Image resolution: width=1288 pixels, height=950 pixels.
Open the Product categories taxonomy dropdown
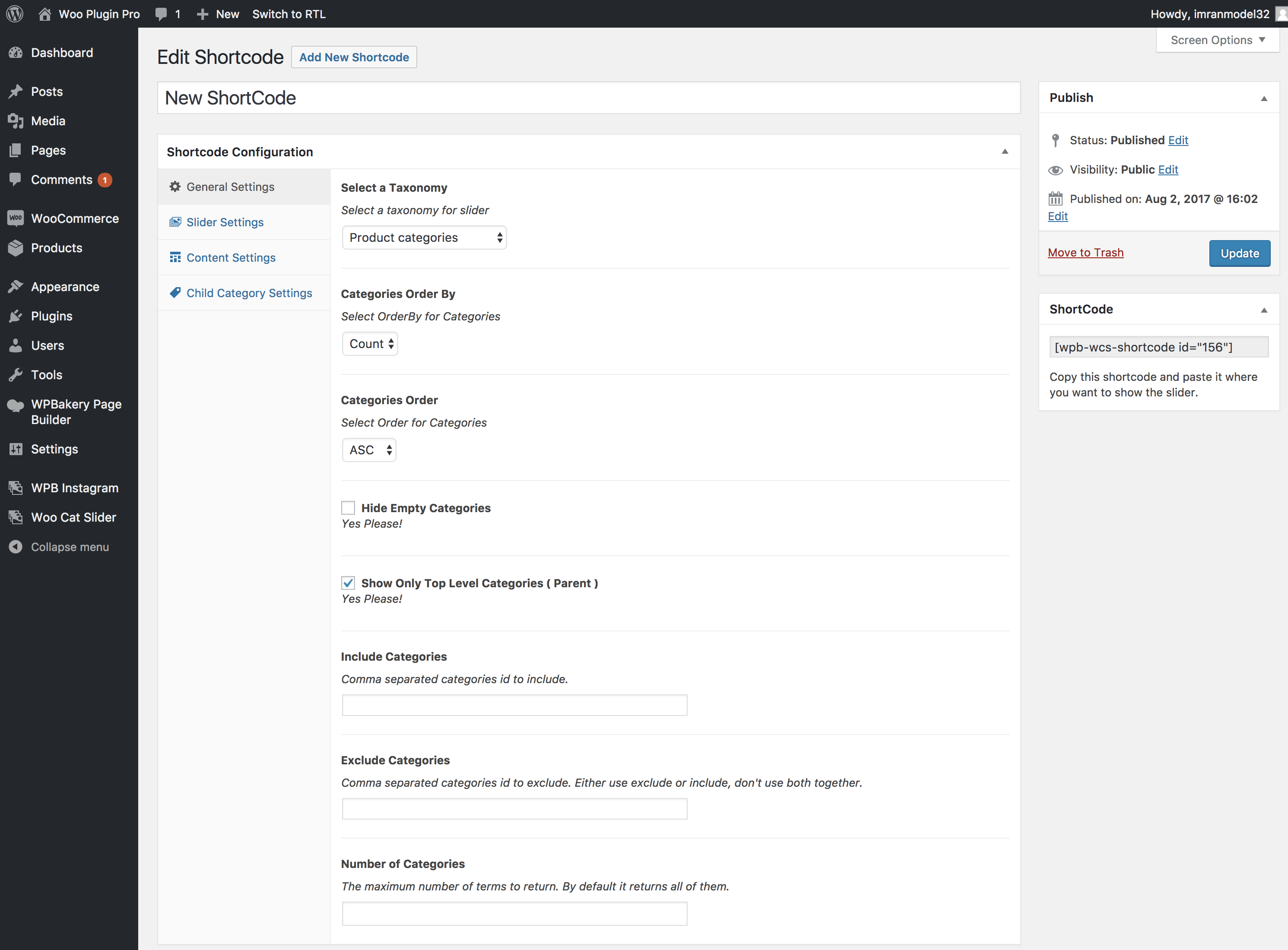click(x=424, y=237)
